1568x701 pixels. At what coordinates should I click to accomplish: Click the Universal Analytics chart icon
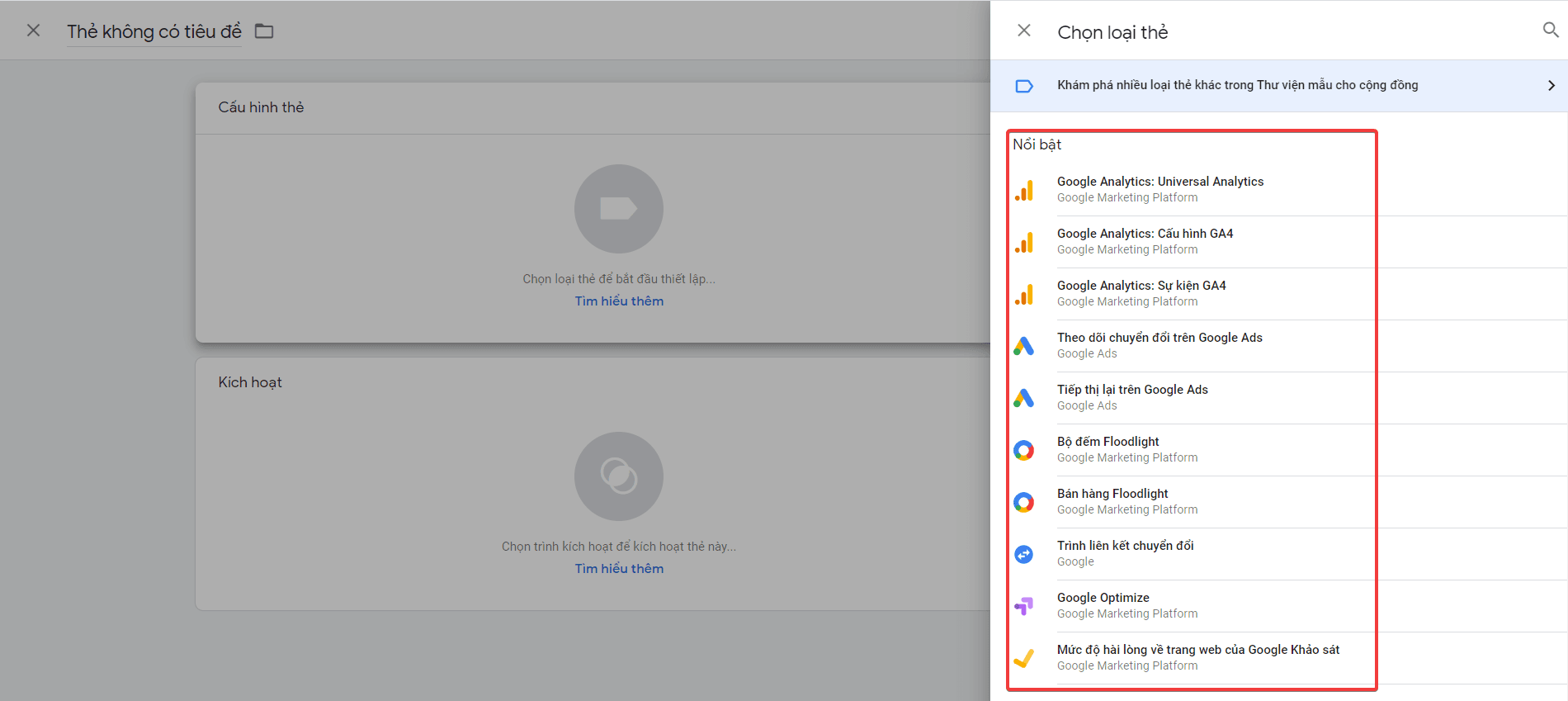pos(1024,191)
